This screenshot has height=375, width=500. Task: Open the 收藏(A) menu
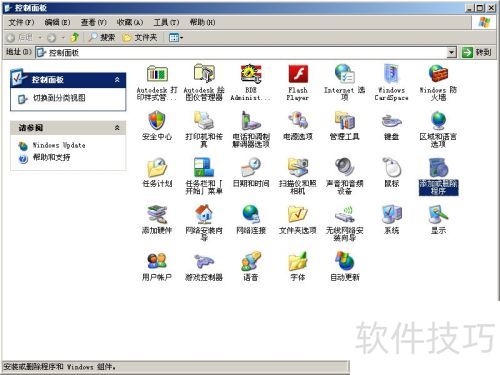(130, 22)
